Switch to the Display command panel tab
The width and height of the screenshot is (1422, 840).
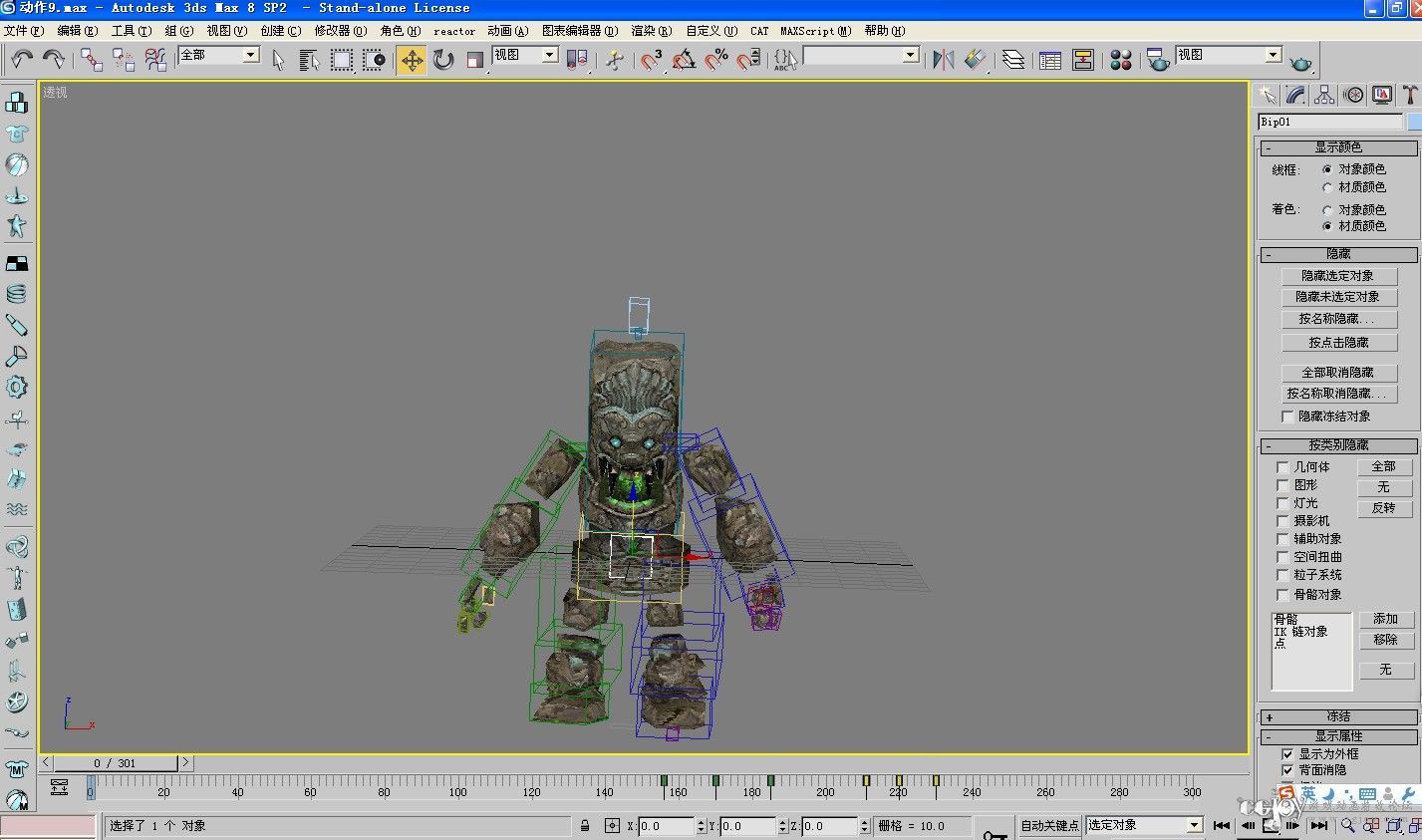[1382, 95]
